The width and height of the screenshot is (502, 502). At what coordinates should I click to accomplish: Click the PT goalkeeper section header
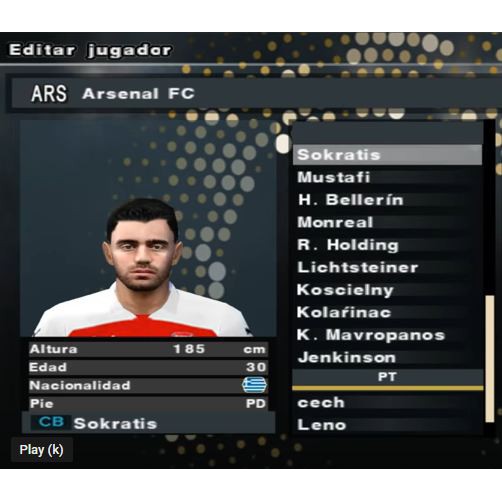pyautogui.click(x=388, y=377)
